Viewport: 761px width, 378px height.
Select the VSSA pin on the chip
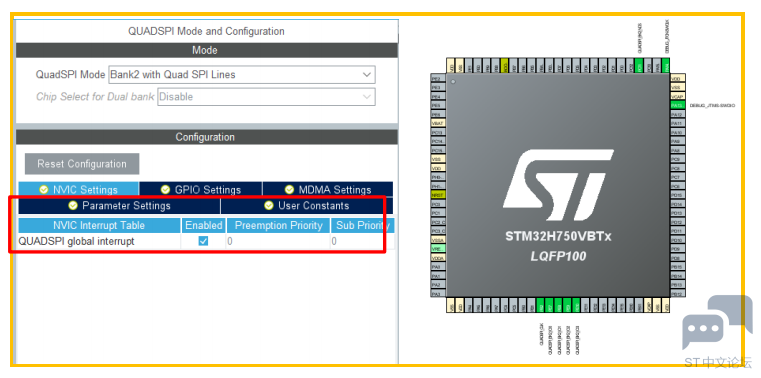pos(438,240)
